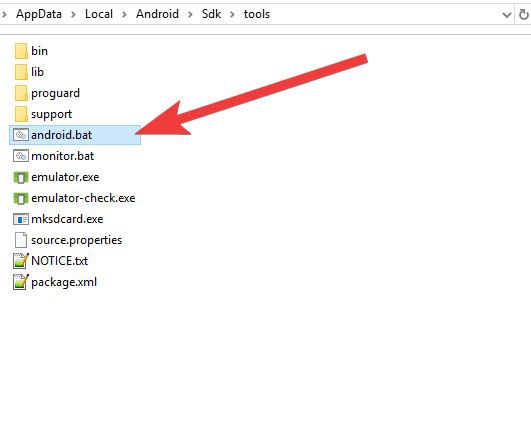Navigate to AppData in breadcrumb

[39, 14]
